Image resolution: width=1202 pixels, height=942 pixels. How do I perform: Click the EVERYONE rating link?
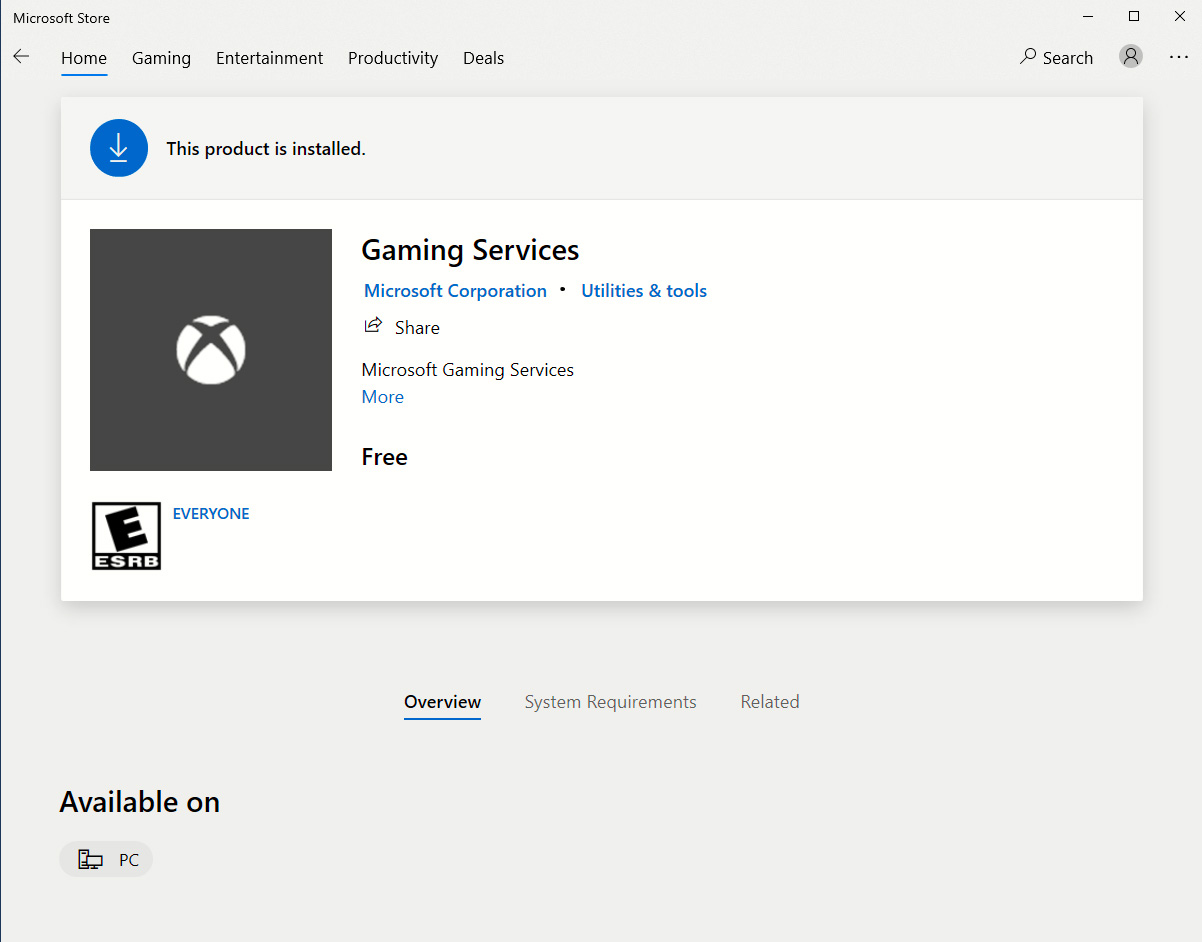[x=211, y=514]
